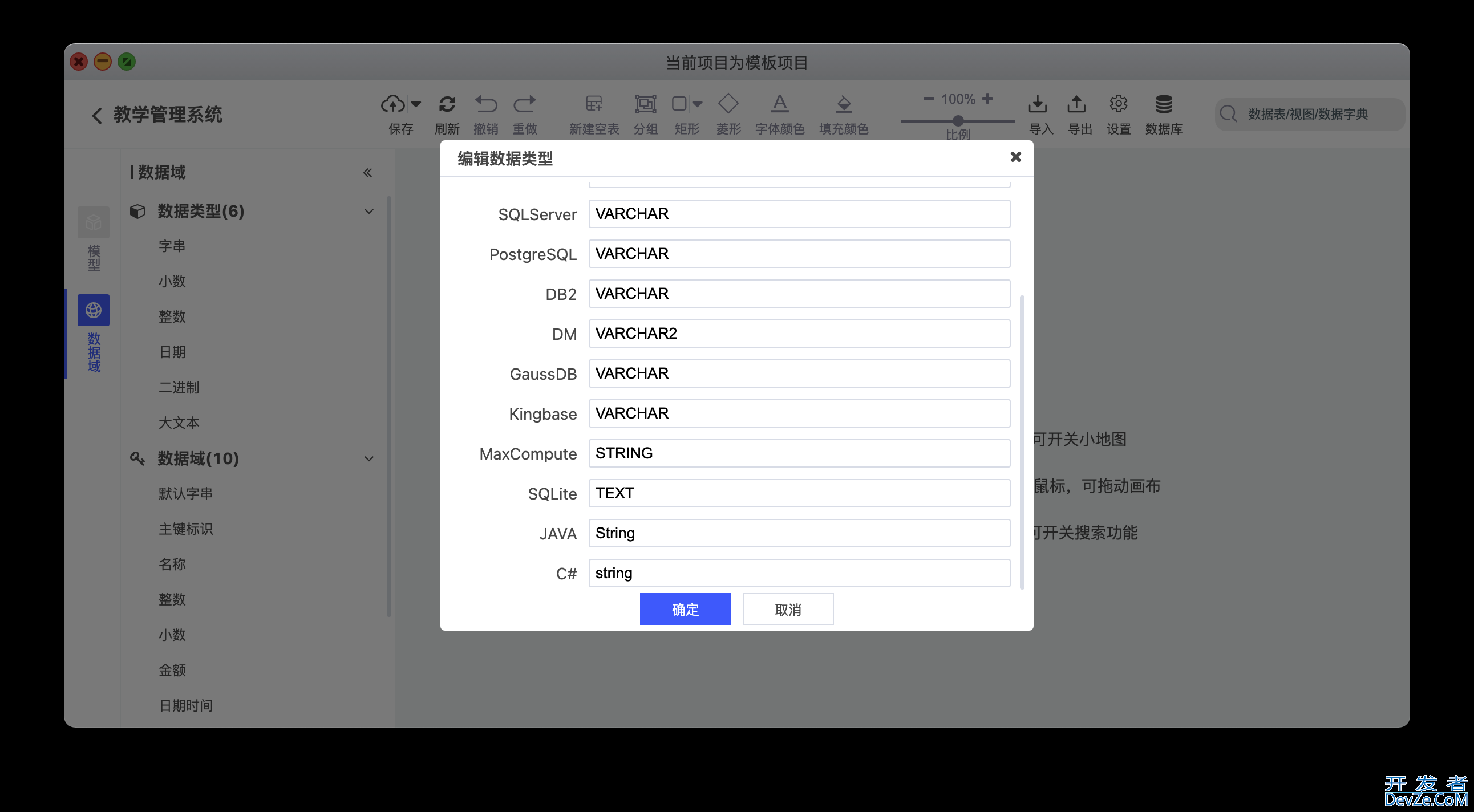1474x812 pixels.
Task: Click the New Empty Table icon
Action: tap(594, 104)
